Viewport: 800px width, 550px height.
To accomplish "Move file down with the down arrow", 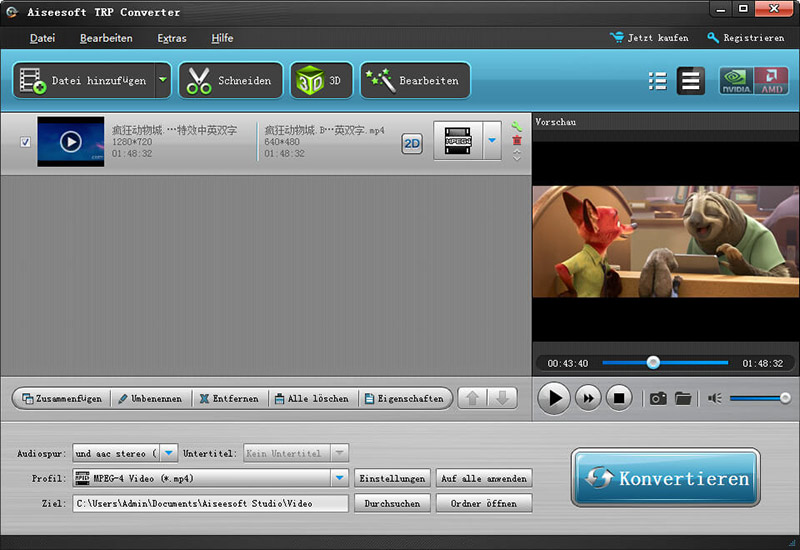I will coord(503,398).
